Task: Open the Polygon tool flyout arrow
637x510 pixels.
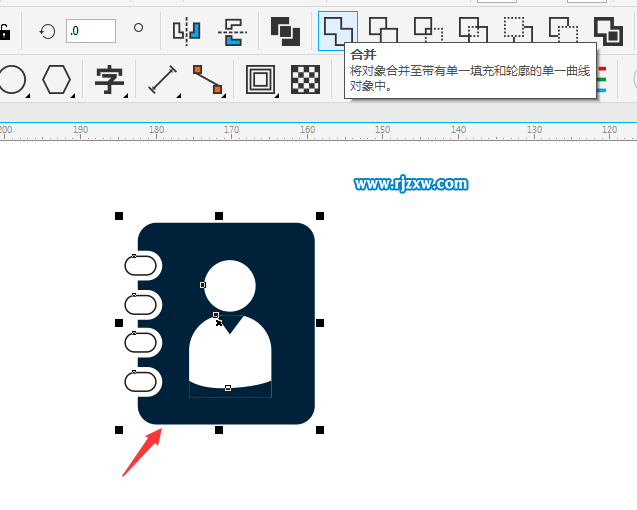Action: coord(73,95)
